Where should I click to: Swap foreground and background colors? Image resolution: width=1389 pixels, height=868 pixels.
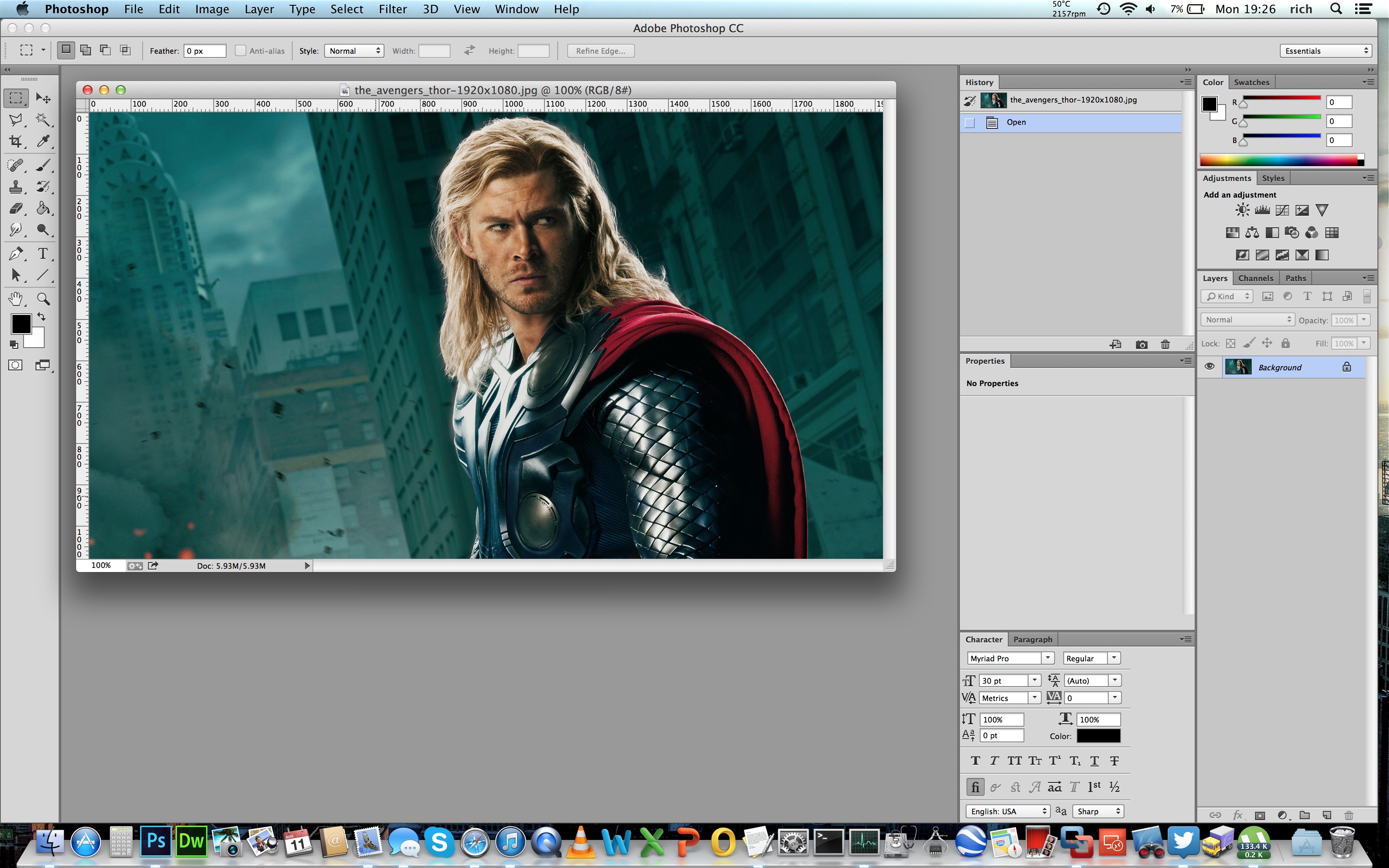point(41,316)
